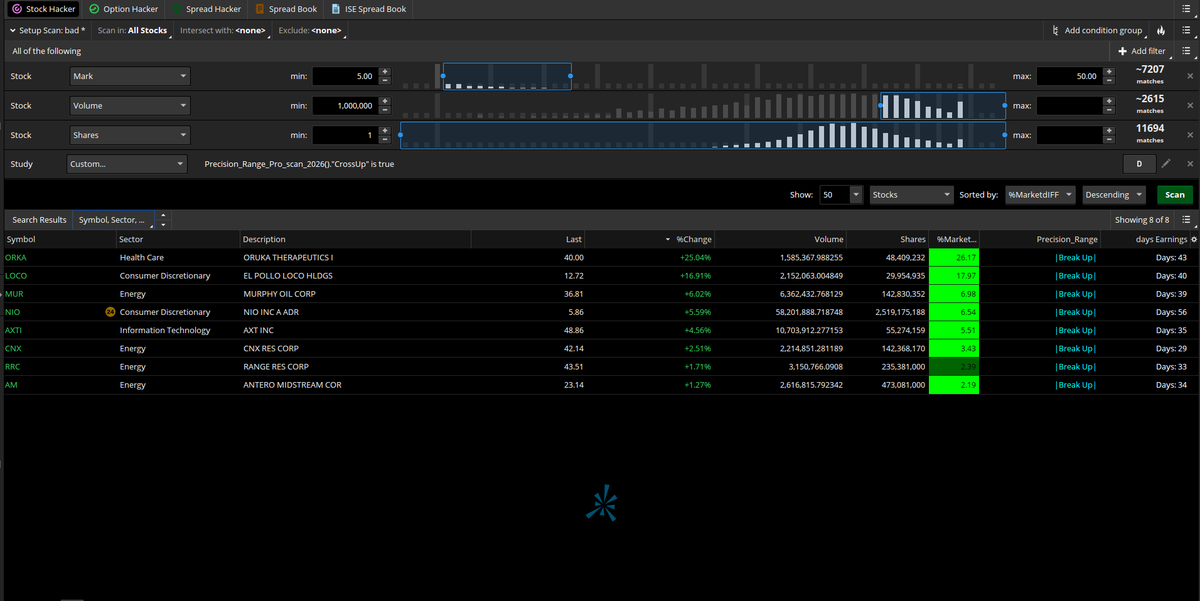This screenshot has width=1200, height=601.
Task: Increment the Shares min value
Action: point(385,131)
